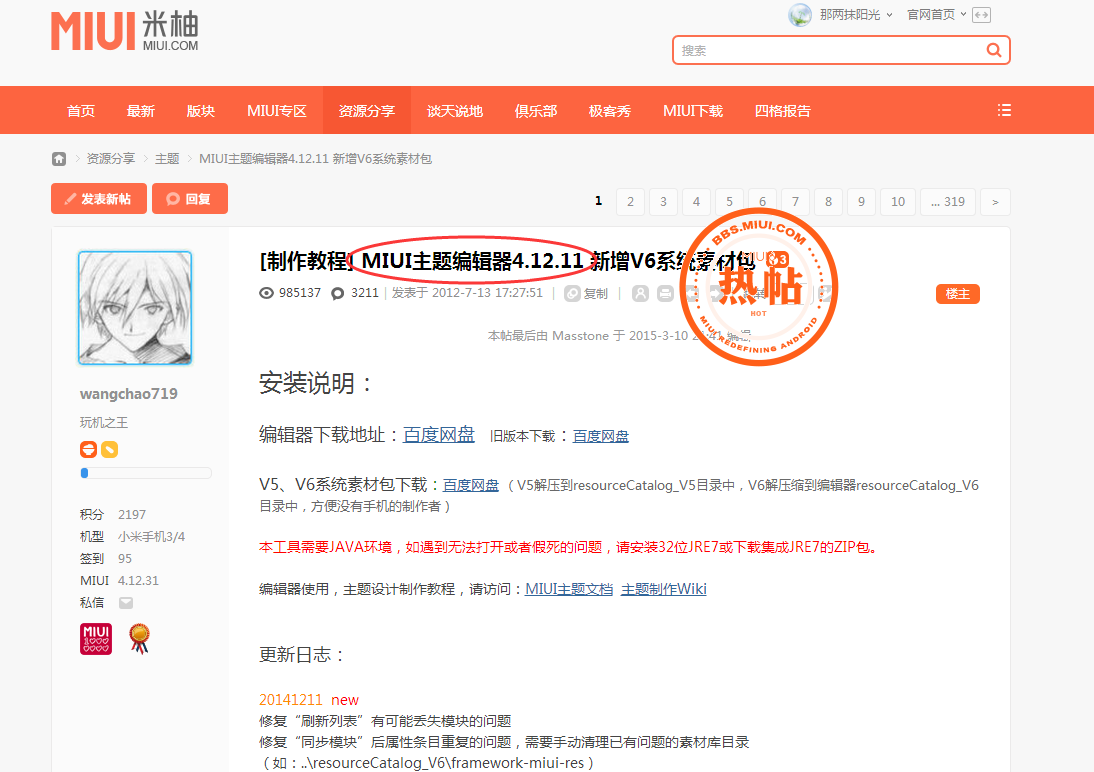Open 版块 nav tab
Screen dimensions: 1094x772
tap(200, 110)
